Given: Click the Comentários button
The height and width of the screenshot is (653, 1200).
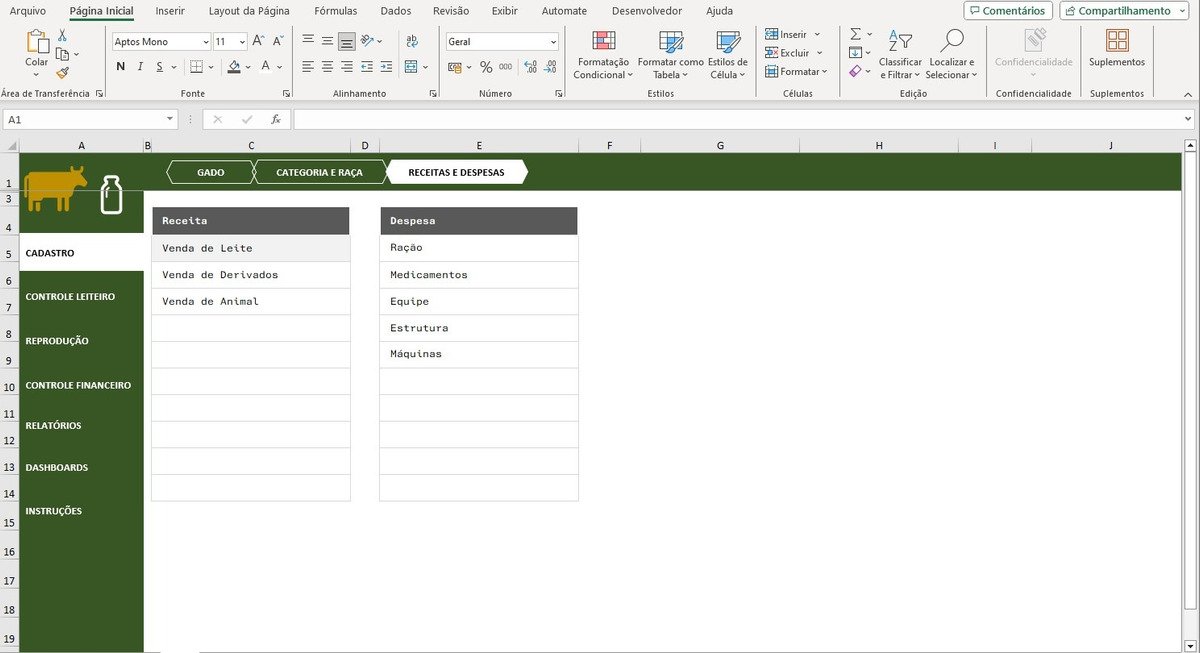Looking at the screenshot, I should [x=1008, y=11].
